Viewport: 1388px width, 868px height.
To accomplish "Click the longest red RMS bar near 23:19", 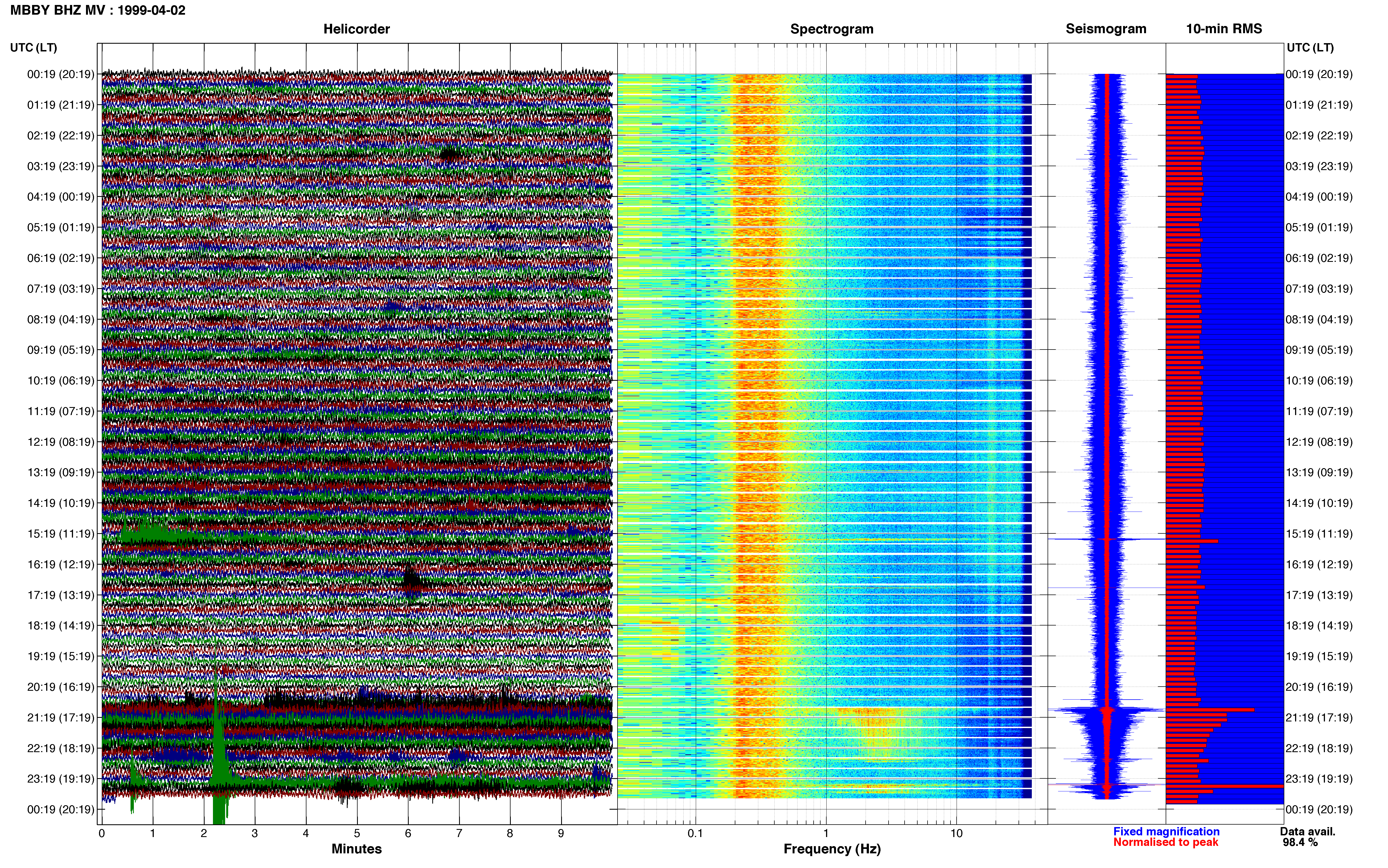I will (x=1224, y=786).
